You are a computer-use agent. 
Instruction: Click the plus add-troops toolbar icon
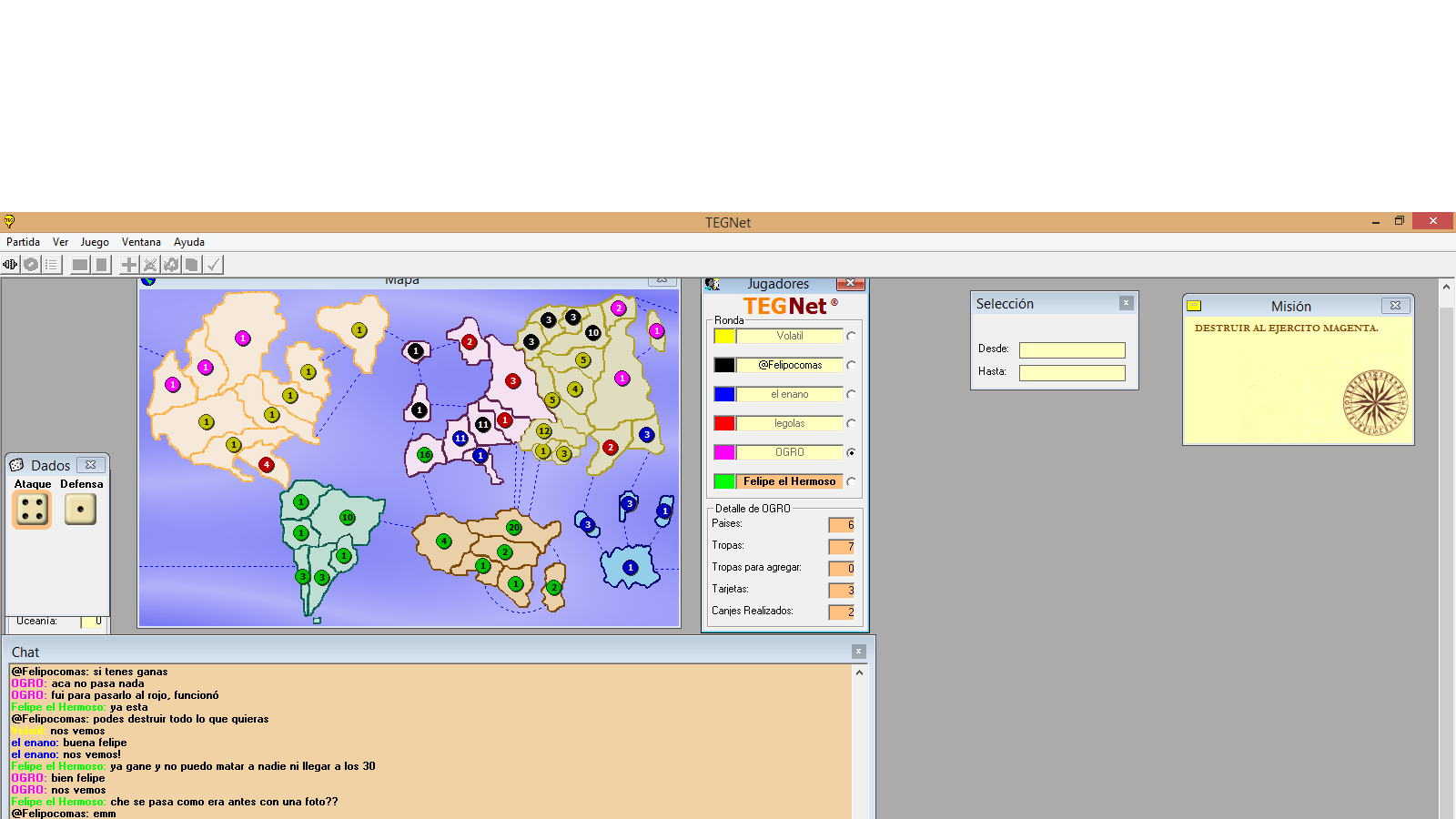point(129,265)
